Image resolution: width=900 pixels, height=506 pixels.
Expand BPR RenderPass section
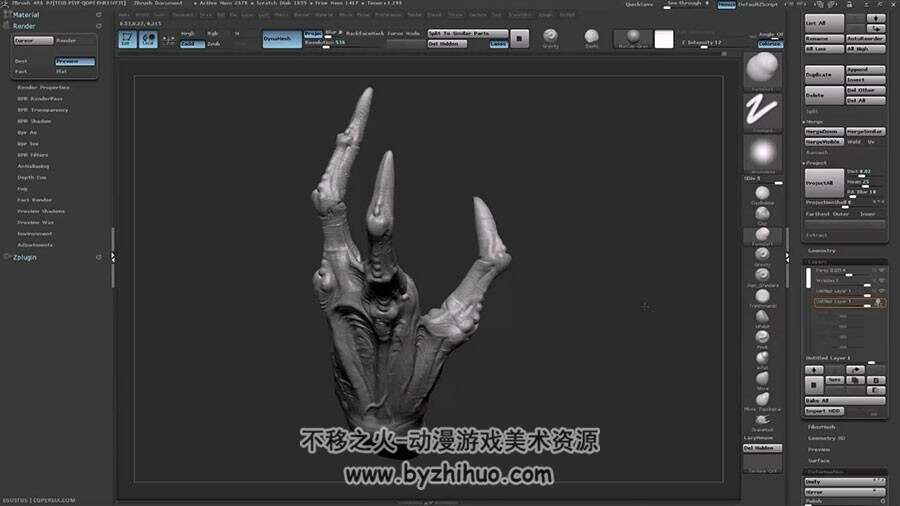(40, 99)
